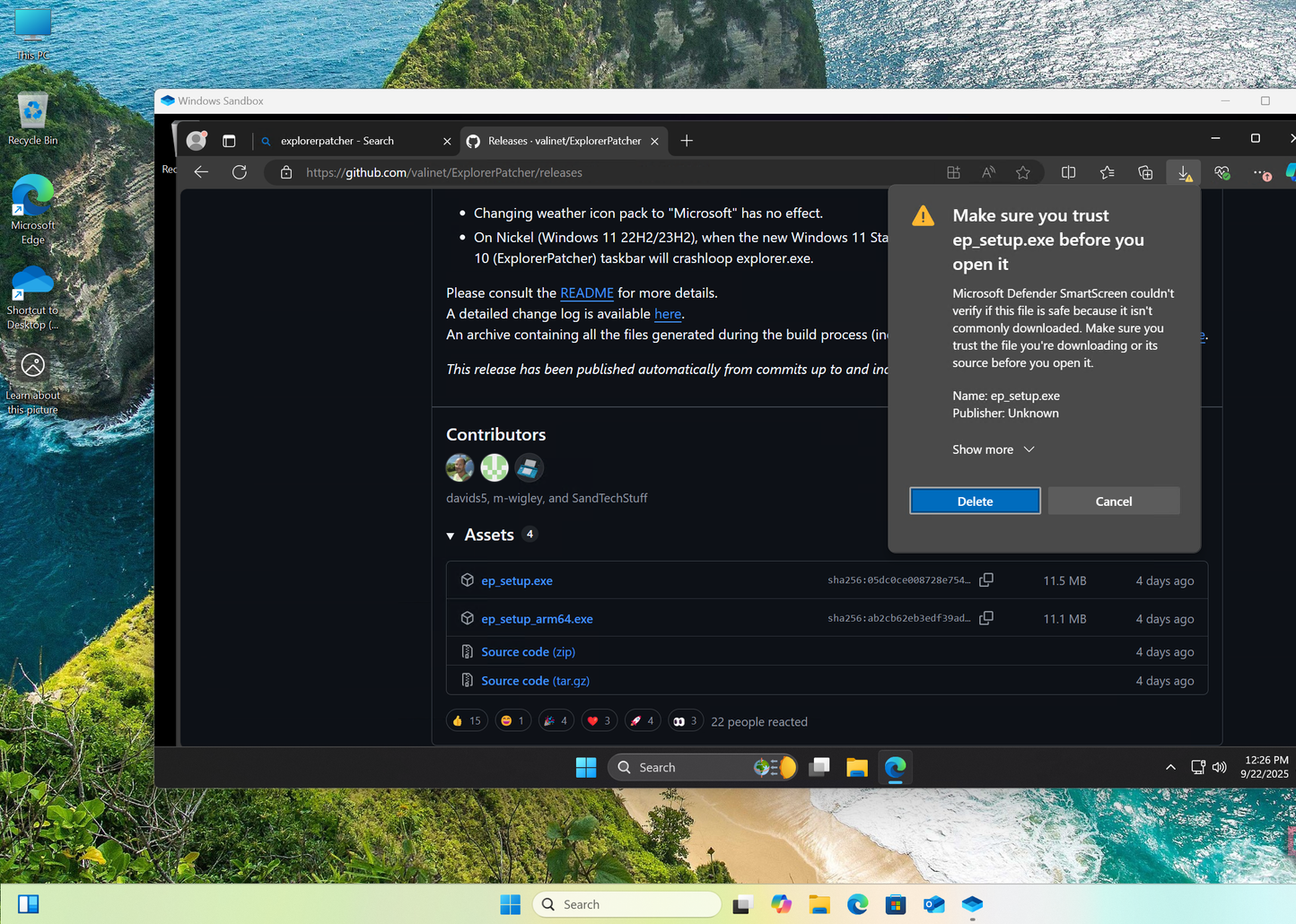Delete the flagged ep_setup.exe download
Image resolution: width=1296 pixels, height=924 pixels.
(975, 501)
